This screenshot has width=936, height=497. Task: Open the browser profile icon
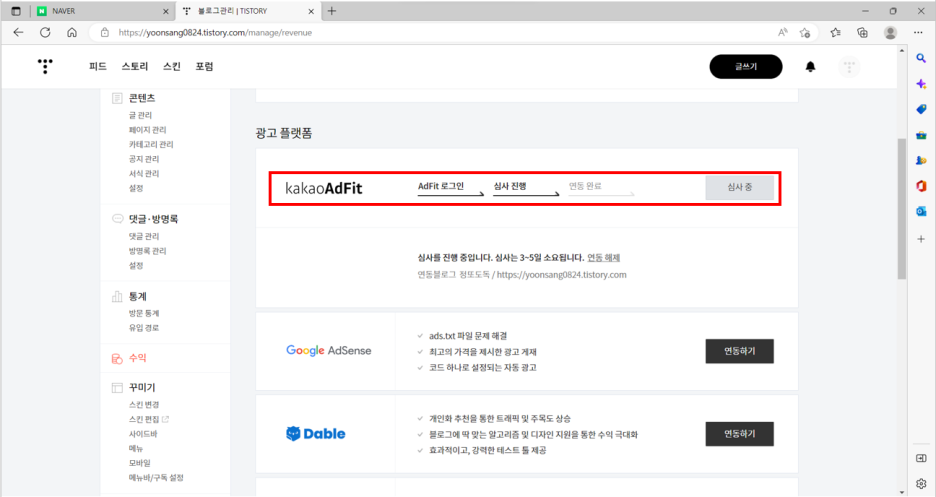[890, 33]
